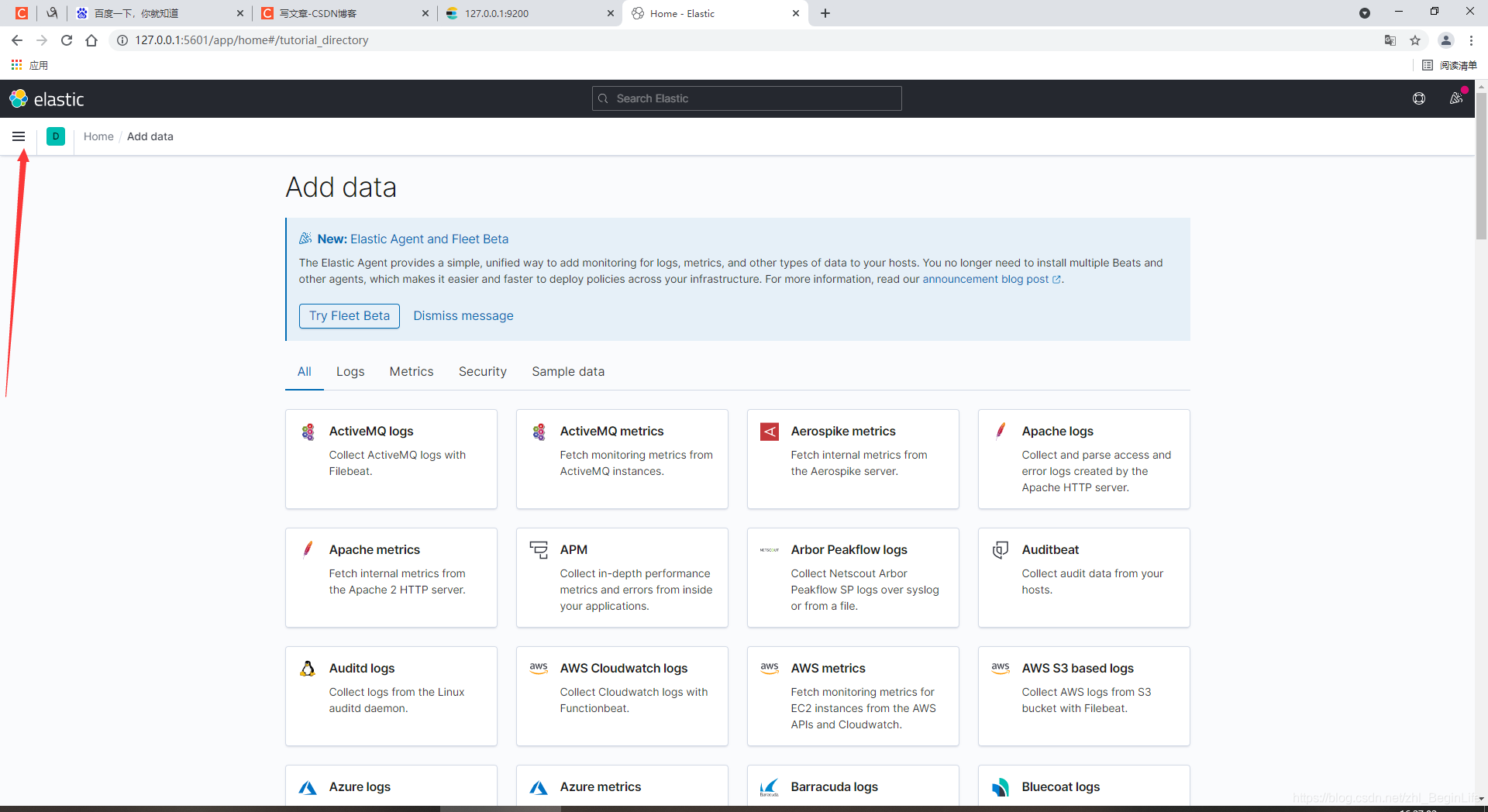This screenshot has height=812, width=1488.
Task: Click the Apache logs feather icon
Action: 1001,432
